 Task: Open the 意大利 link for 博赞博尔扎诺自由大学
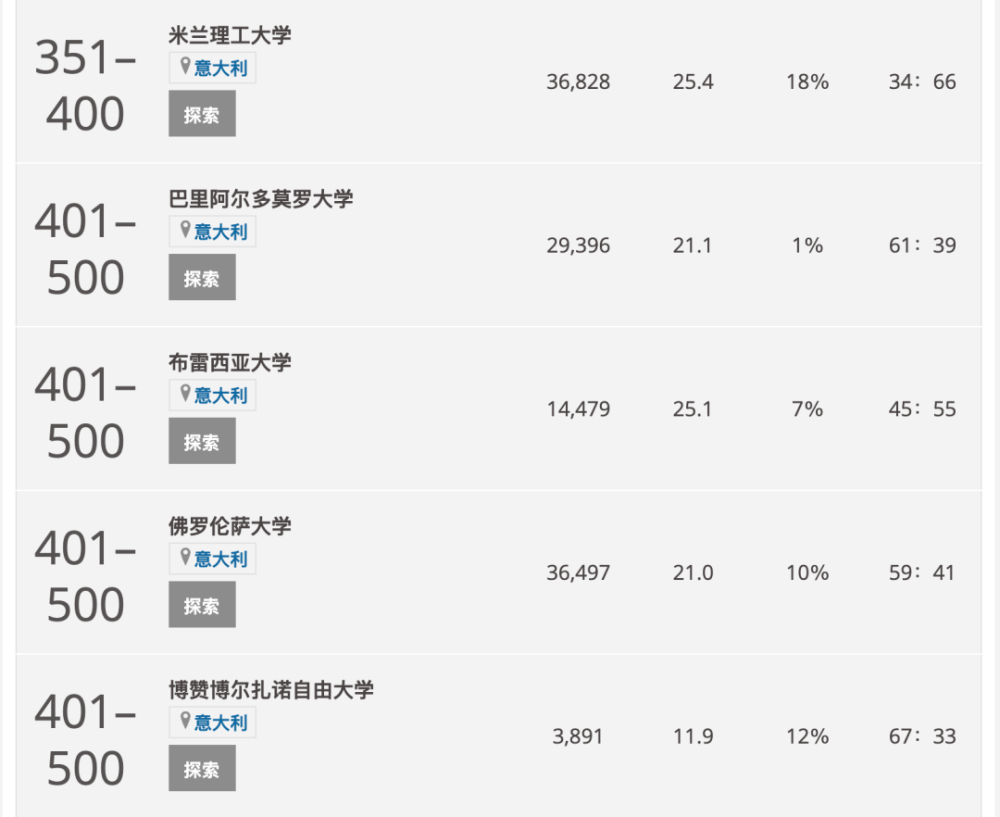pos(221,723)
